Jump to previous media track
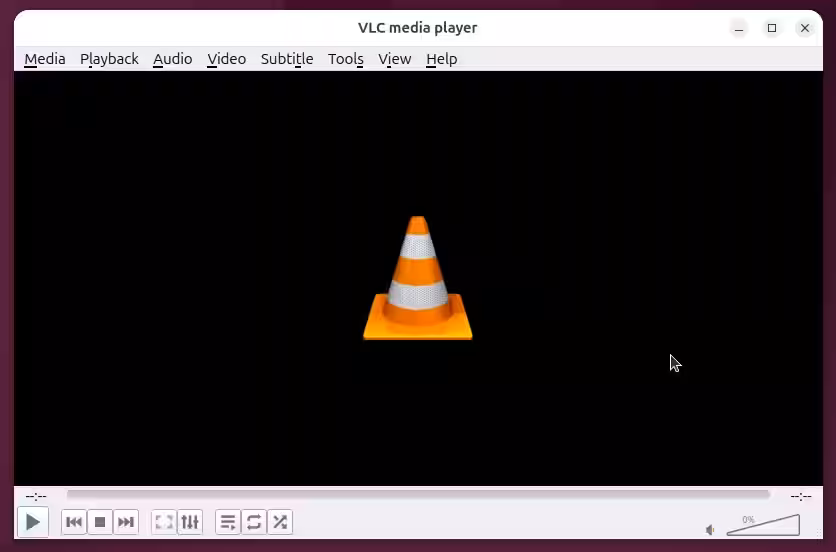 pyautogui.click(x=74, y=522)
